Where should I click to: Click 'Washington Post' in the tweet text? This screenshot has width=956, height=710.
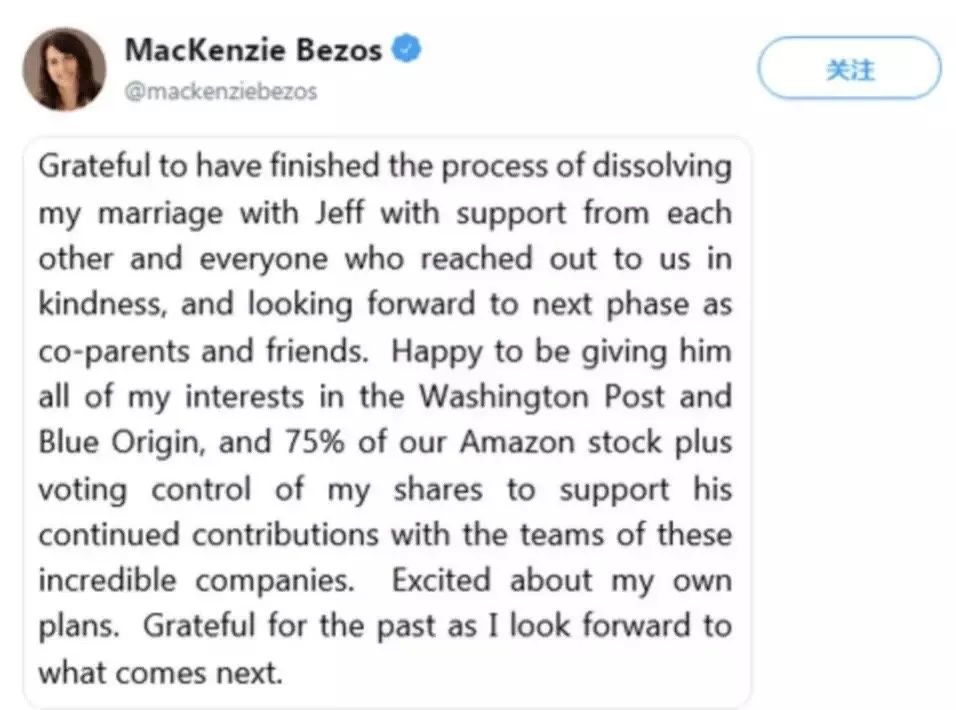pyautogui.click(x=541, y=397)
